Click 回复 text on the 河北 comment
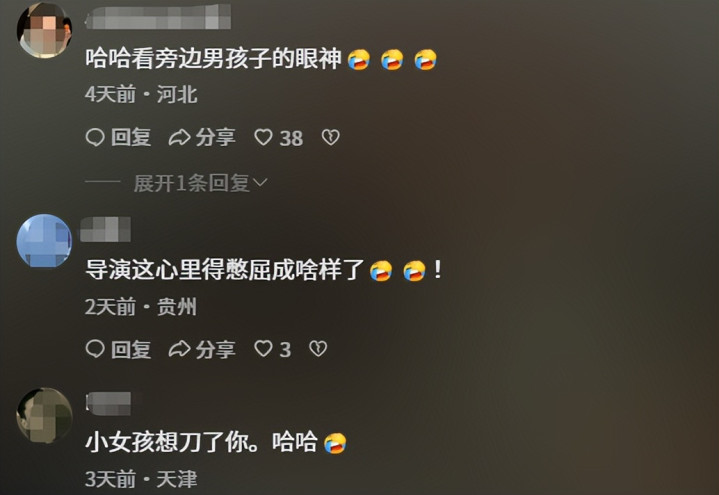The image size is (719, 495). pos(131,138)
